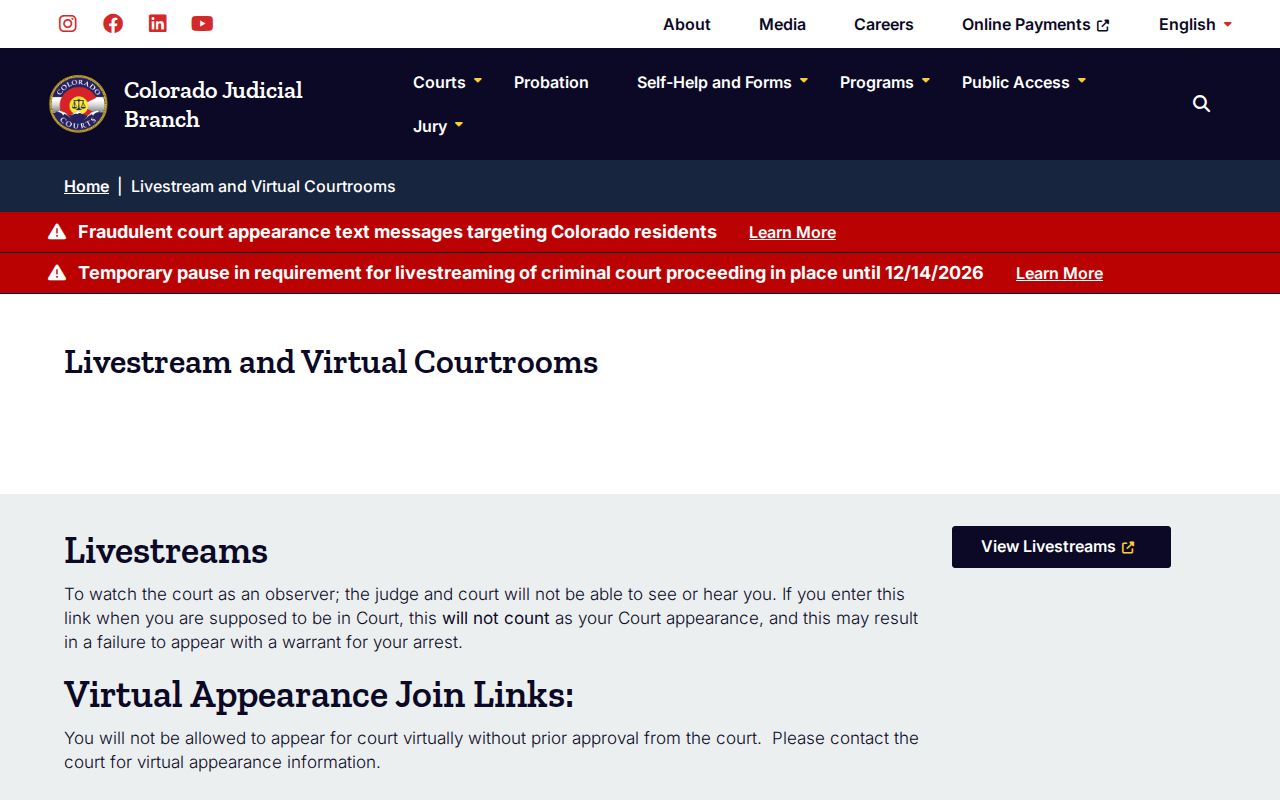Click the Livestream and Virtual Courtrooms page heading
The height and width of the screenshot is (800, 1280).
click(331, 362)
